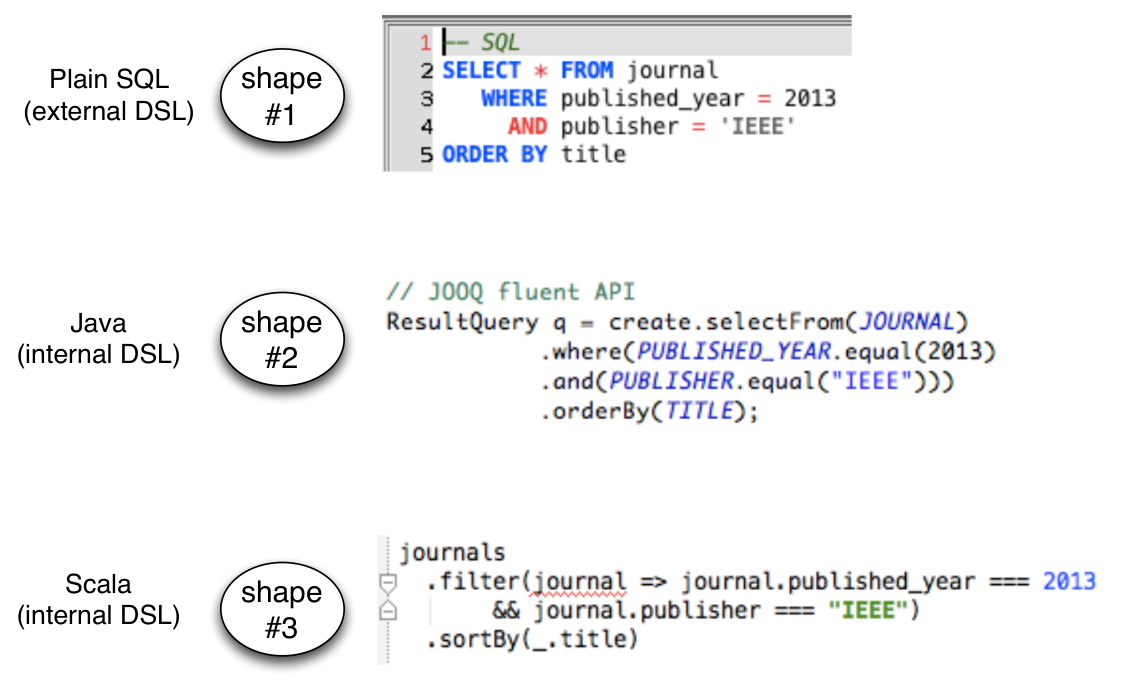Click the underlined "journal" parameter in .filter
This screenshot has width=1127, height=695.
[579, 582]
